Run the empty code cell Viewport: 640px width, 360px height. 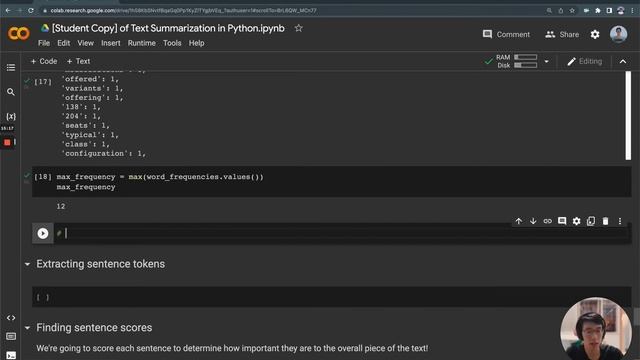(x=43, y=233)
